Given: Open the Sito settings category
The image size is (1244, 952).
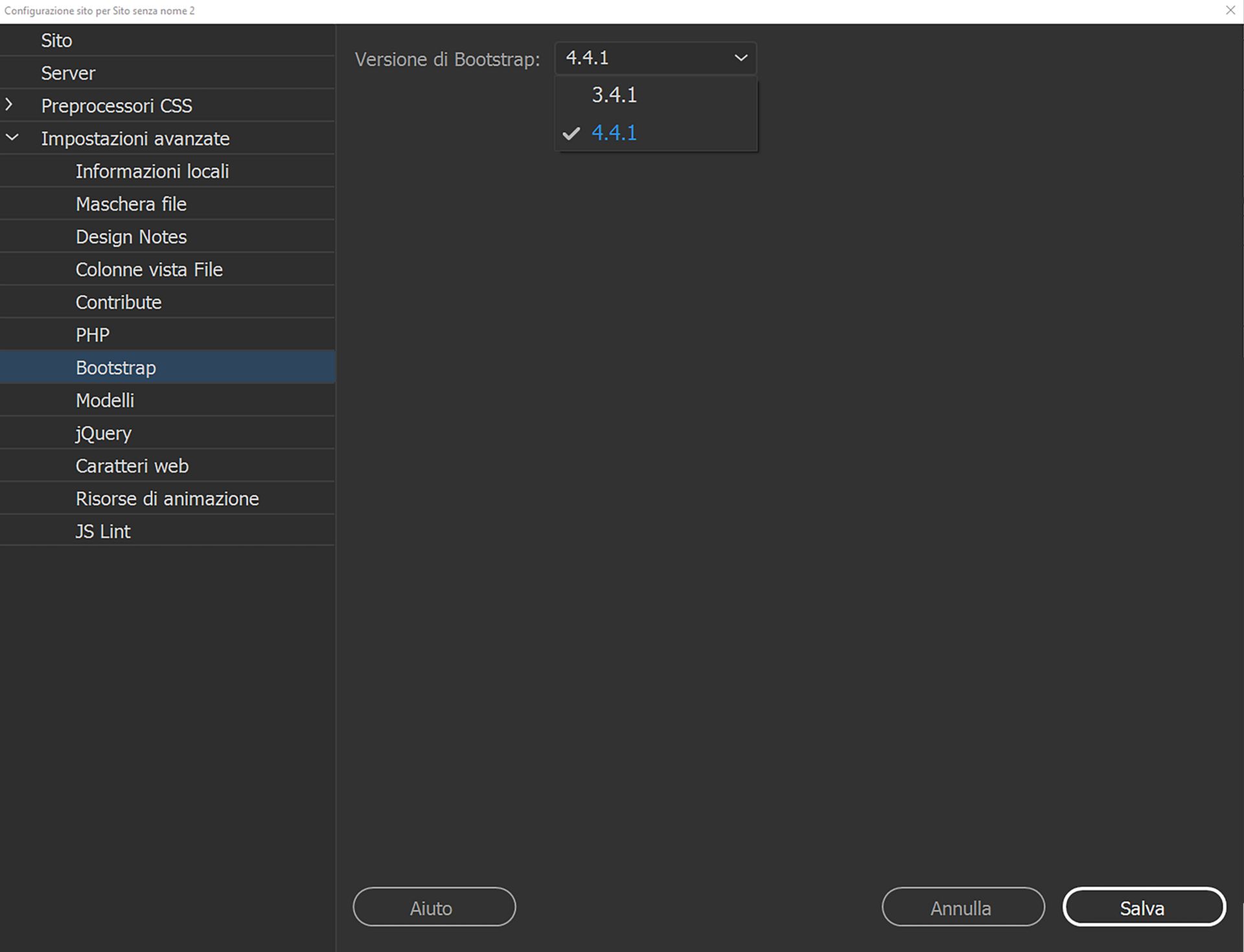Looking at the screenshot, I should coord(57,40).
